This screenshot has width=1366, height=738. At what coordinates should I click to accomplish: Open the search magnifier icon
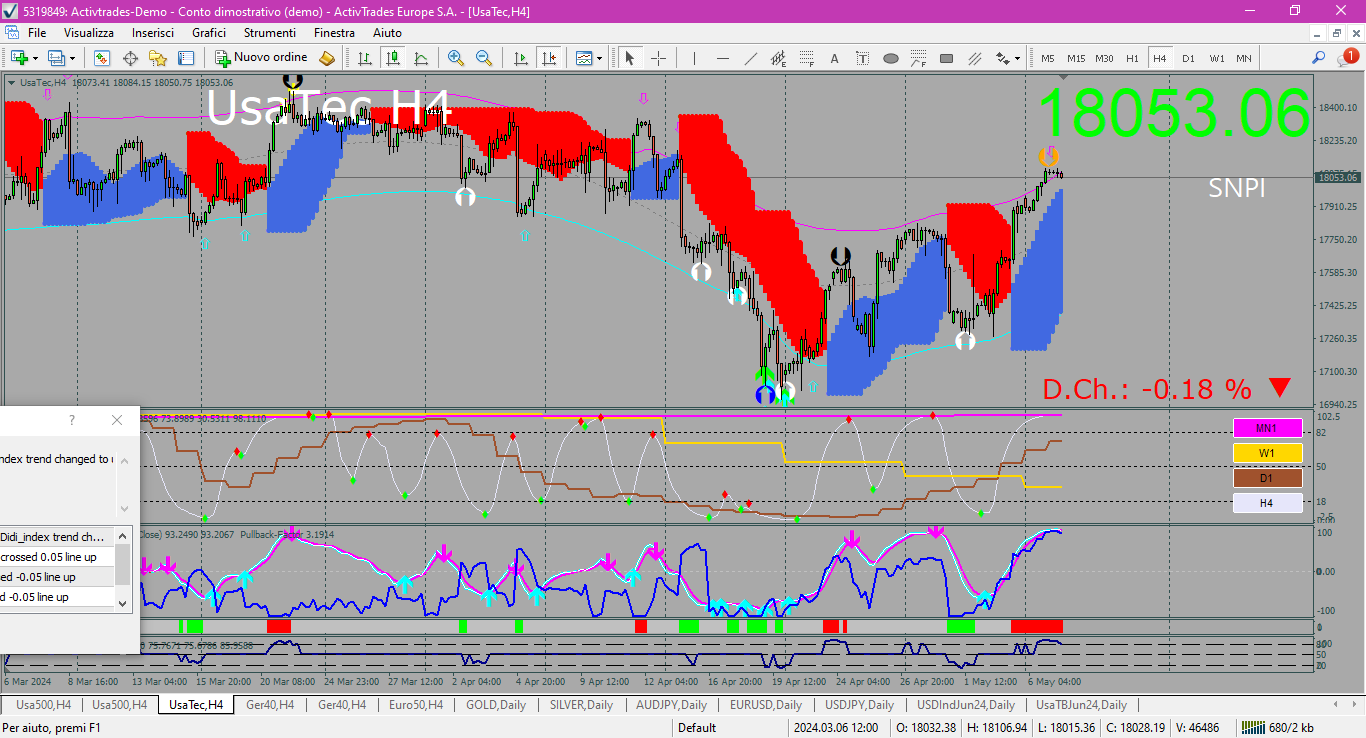(1319, 58)
